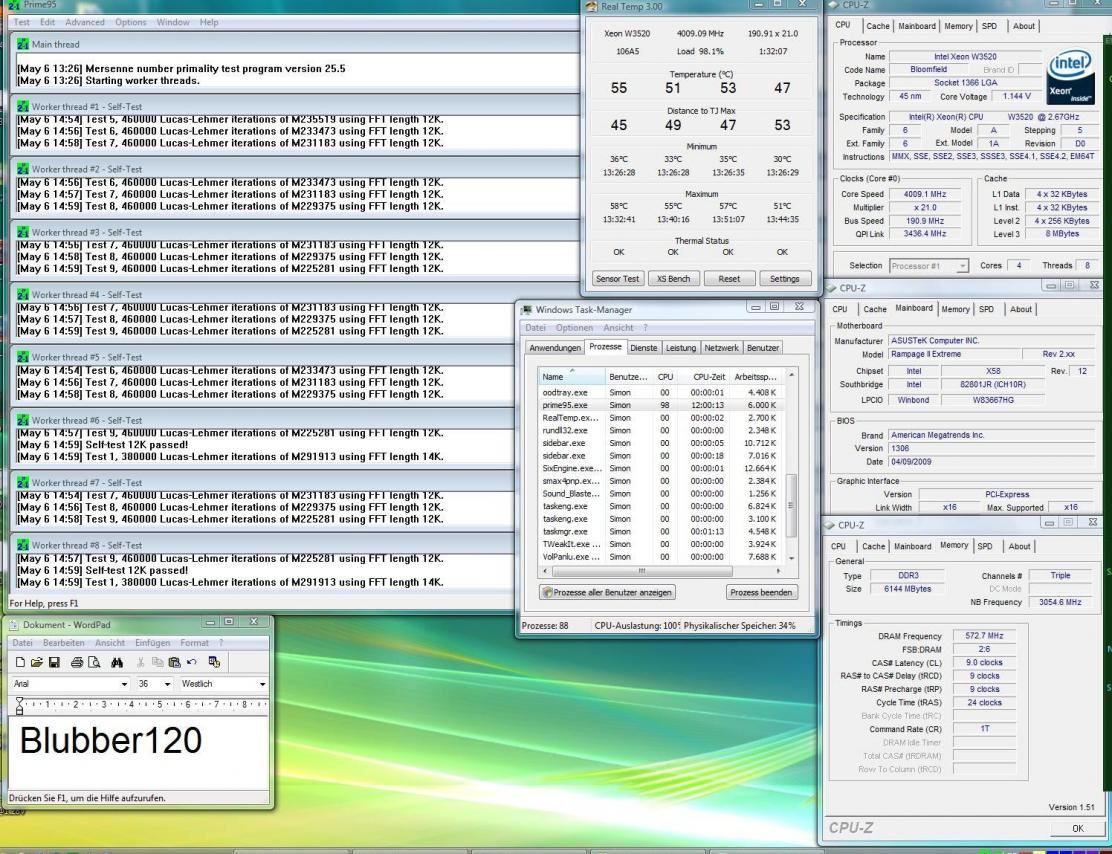Open Print Preview in WordPad toolbar
This screenshot has height=854, width=1112.
click(94, 662)
